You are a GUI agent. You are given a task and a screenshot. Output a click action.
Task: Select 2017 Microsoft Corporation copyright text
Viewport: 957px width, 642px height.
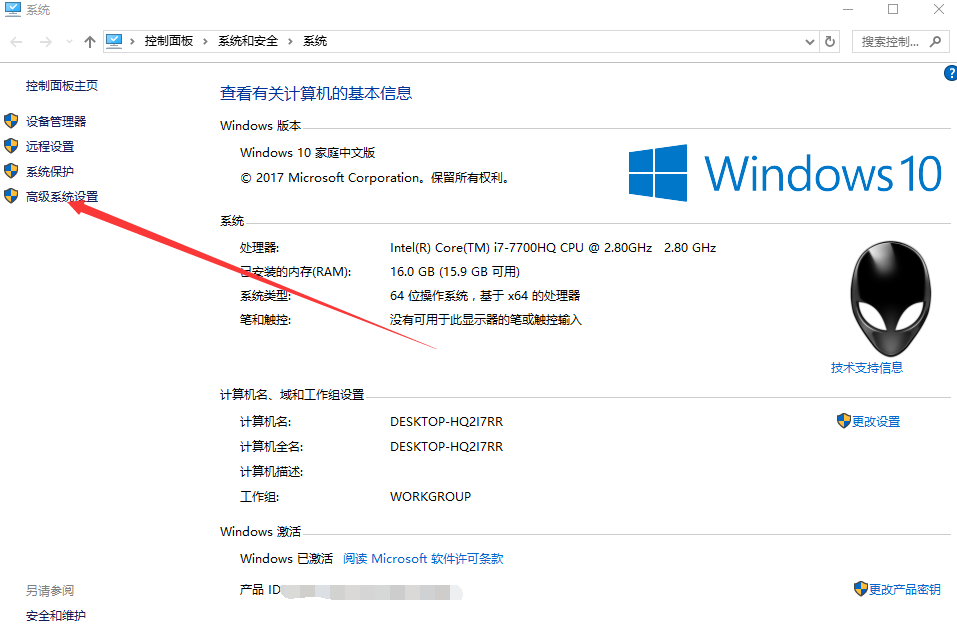pyautogui.click(x=374, y=178)
